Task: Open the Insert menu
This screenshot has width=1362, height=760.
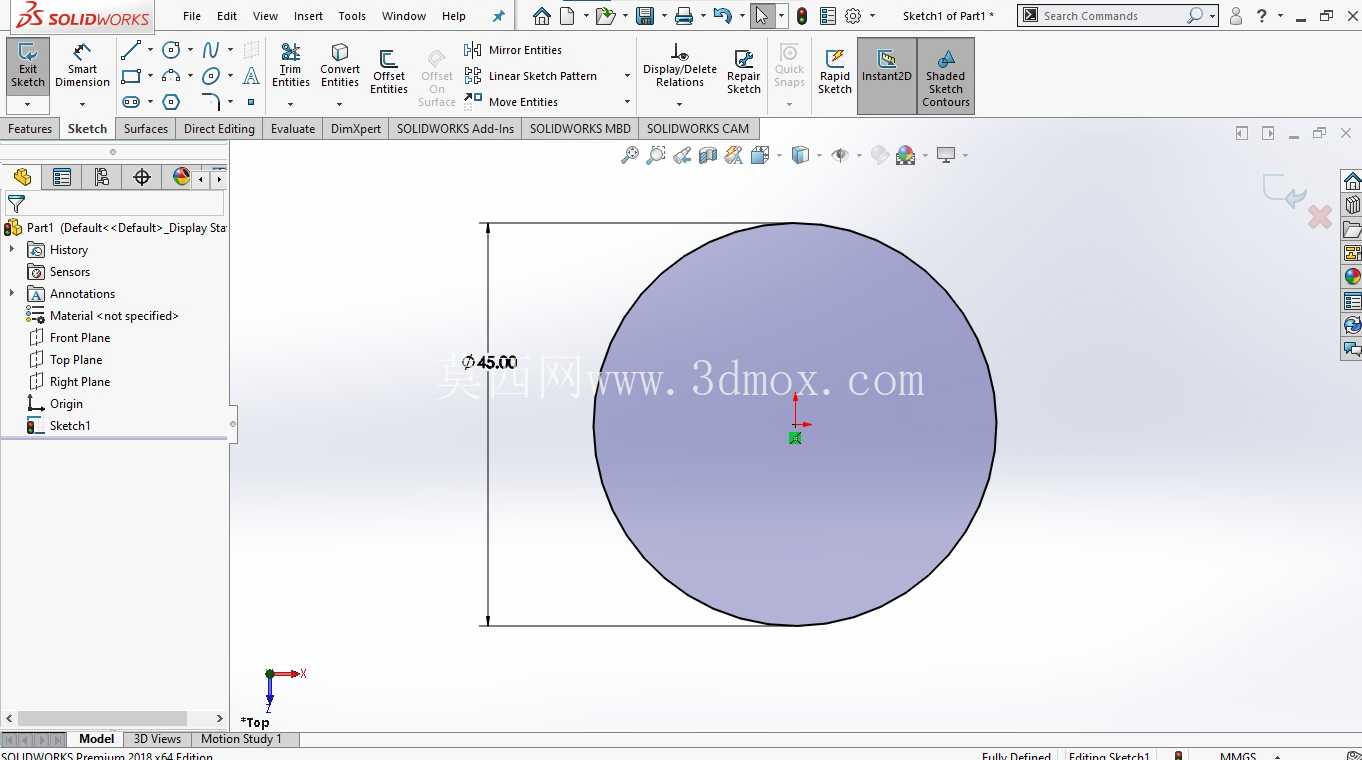Action: click(x=308, y=16)
